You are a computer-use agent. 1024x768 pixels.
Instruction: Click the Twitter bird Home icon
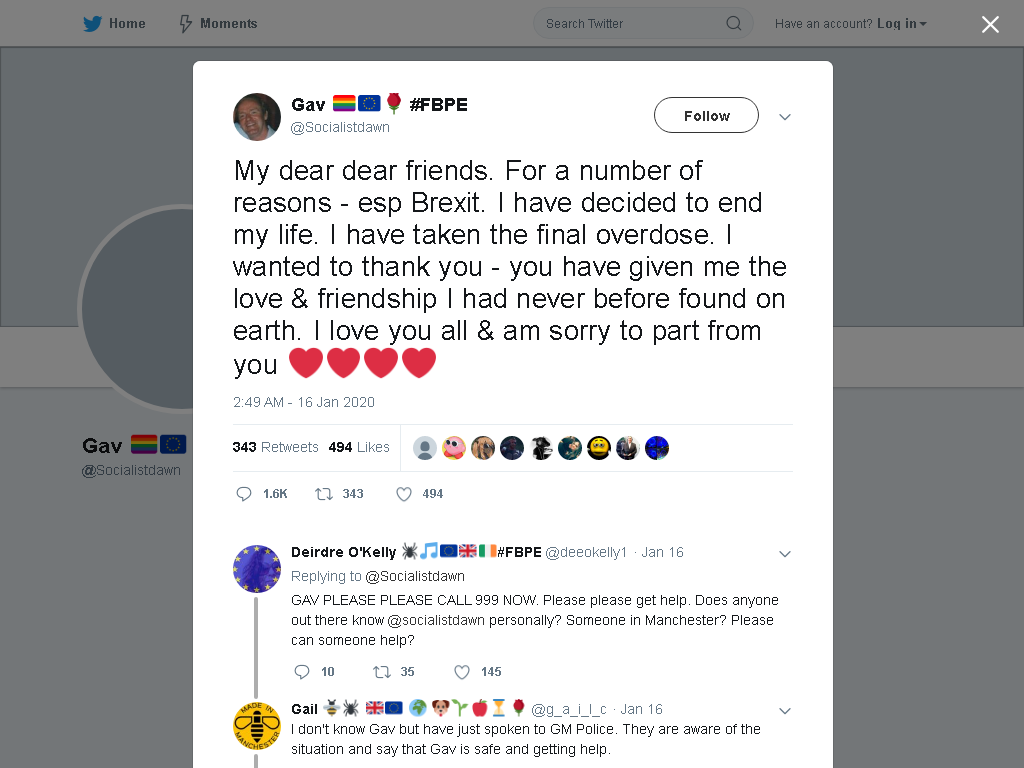coord(92,24)
